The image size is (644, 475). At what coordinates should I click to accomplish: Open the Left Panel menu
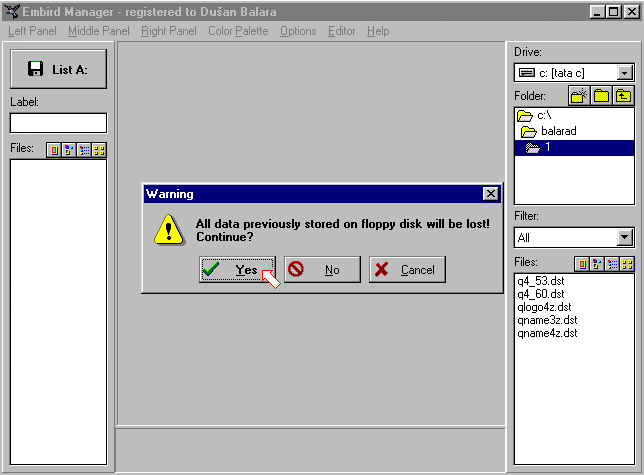(x=32, y=31)
